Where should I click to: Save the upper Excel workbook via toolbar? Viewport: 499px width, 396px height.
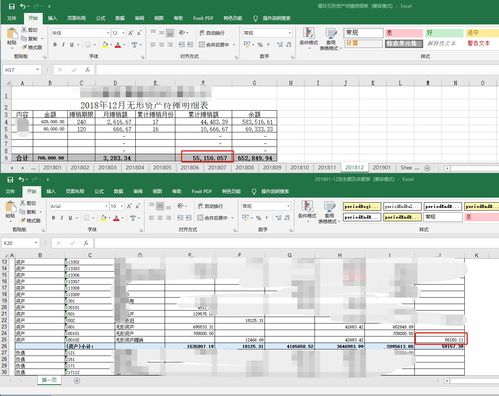click(x=12, y=6)
